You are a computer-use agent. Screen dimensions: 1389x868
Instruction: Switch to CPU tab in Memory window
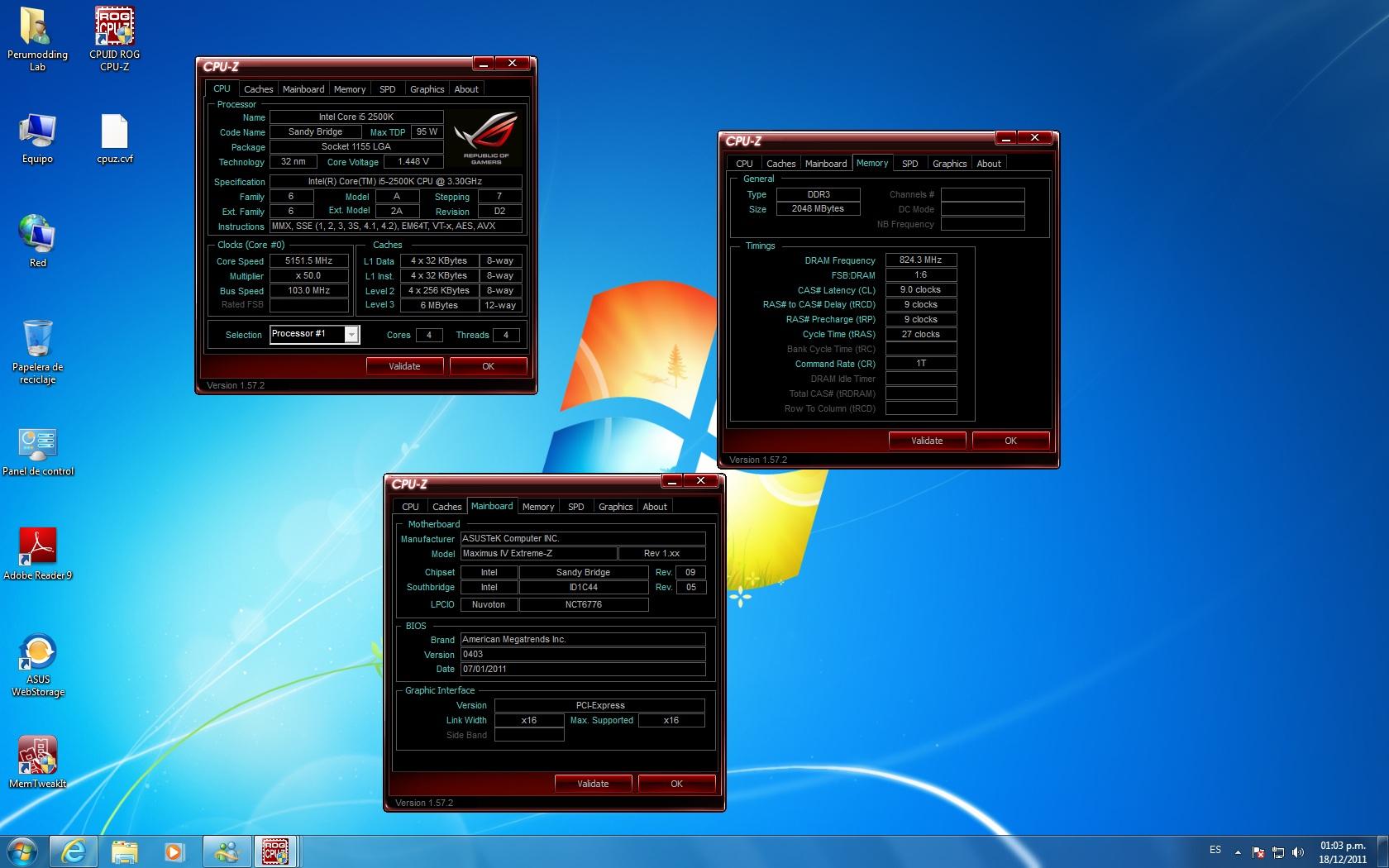[744, 164]
